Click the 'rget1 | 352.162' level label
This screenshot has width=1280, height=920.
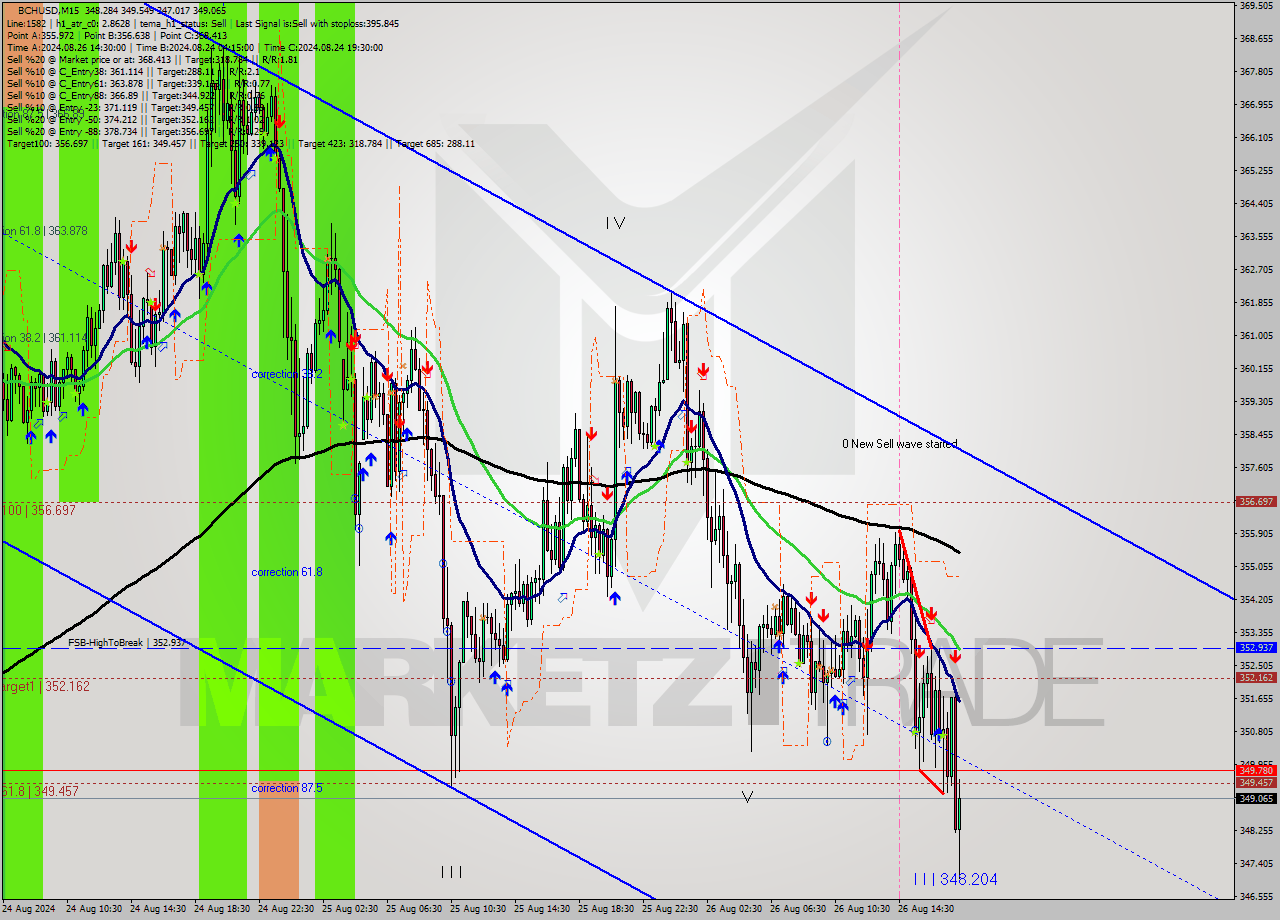tap(45, 687)
